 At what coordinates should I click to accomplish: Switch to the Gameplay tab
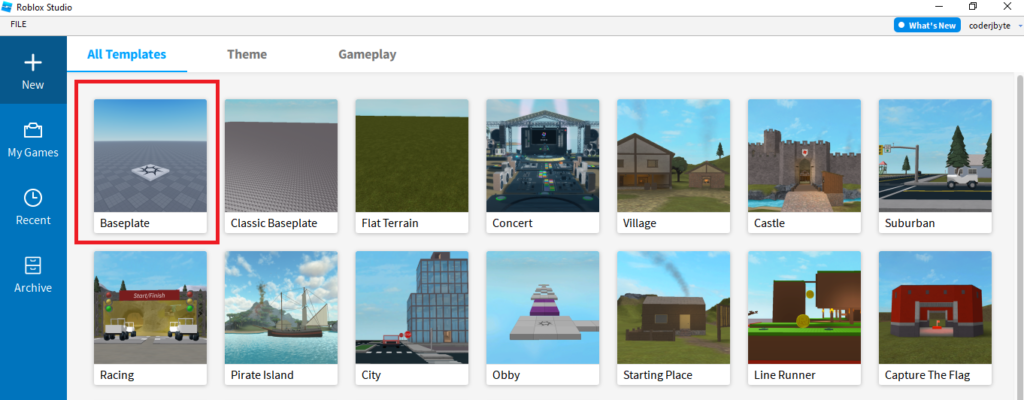(x=367, y=54)
